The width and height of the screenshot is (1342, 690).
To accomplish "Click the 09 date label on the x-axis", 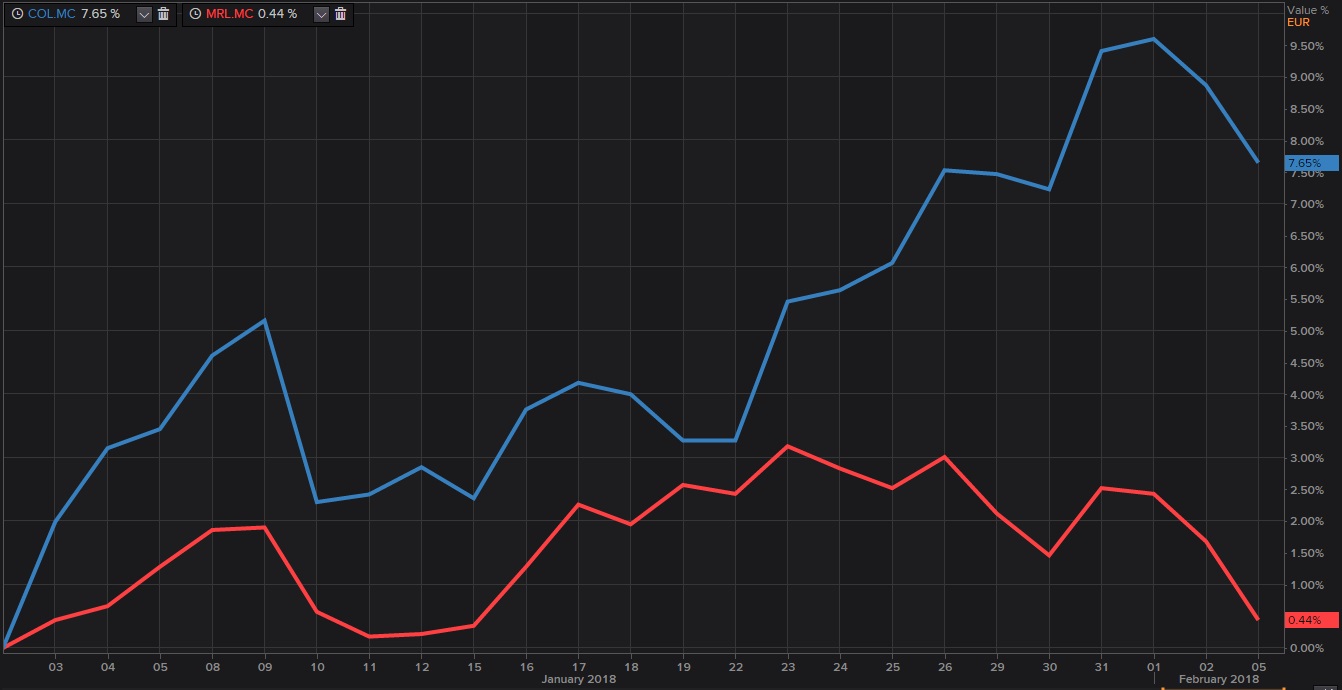I will [x=265, y=666].
